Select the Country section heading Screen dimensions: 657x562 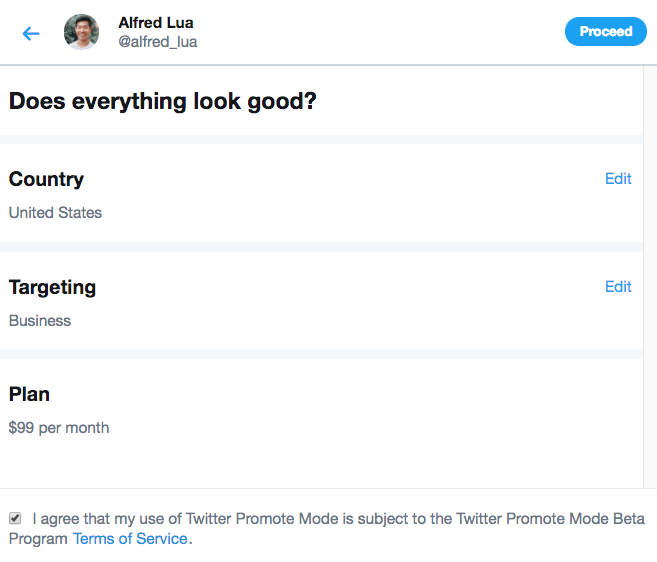point(46,179)
